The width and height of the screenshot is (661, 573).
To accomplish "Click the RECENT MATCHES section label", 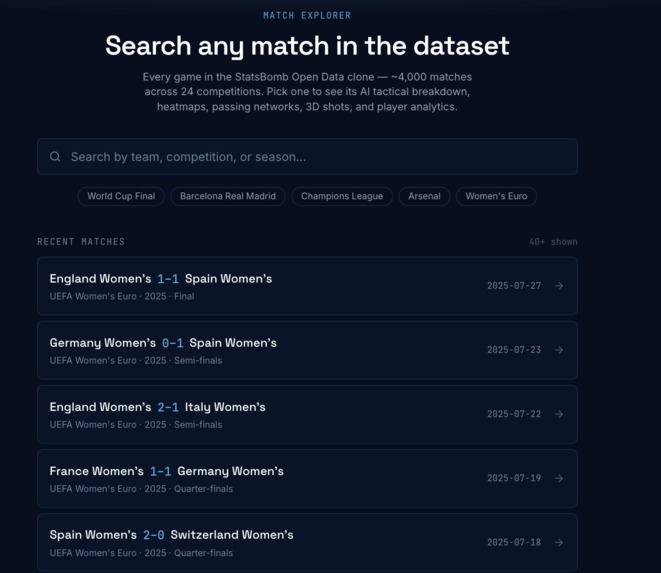I will point(81,242).
